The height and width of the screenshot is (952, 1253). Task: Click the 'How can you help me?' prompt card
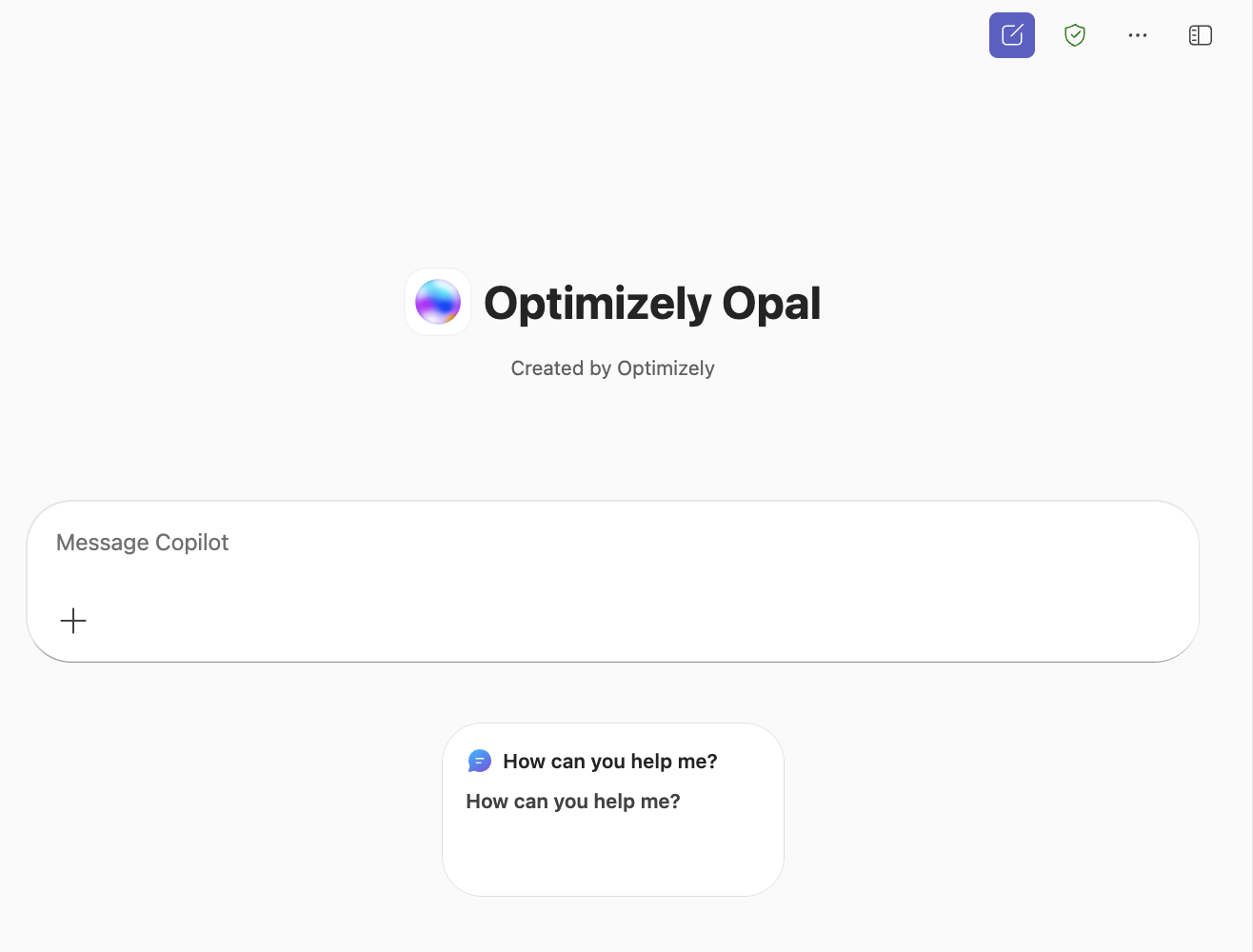tap(612, 809)
